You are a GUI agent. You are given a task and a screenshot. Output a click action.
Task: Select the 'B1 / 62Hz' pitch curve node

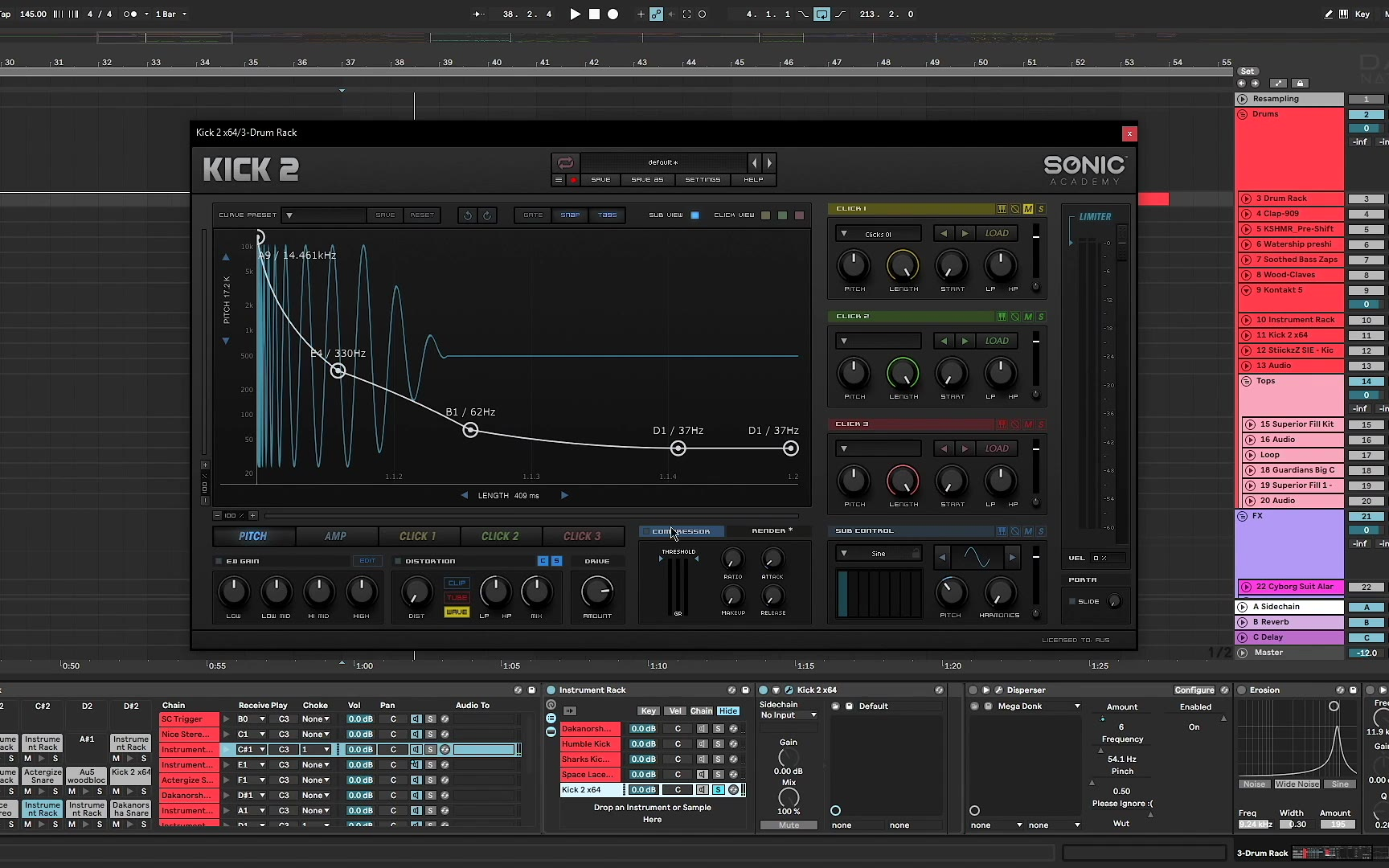click(470, 430)
